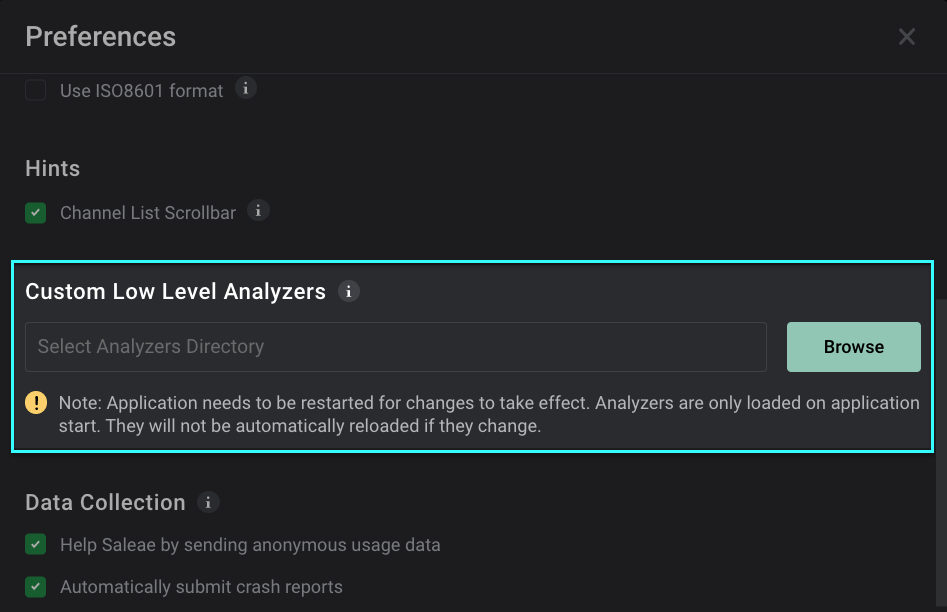The height and width of the screenshot is (612, 947).
Task: Enable Use ISO8601 format
Action: [x=35, y=89]
